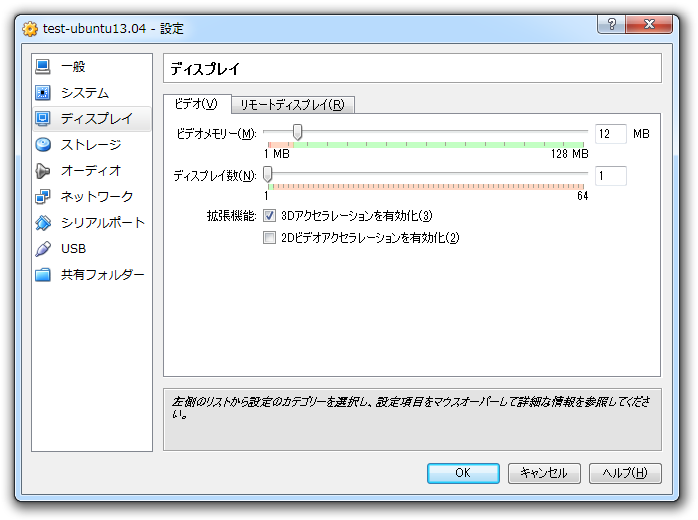
Task: Click the 64 maximum display count label
Action: click(x=583, y=196)
